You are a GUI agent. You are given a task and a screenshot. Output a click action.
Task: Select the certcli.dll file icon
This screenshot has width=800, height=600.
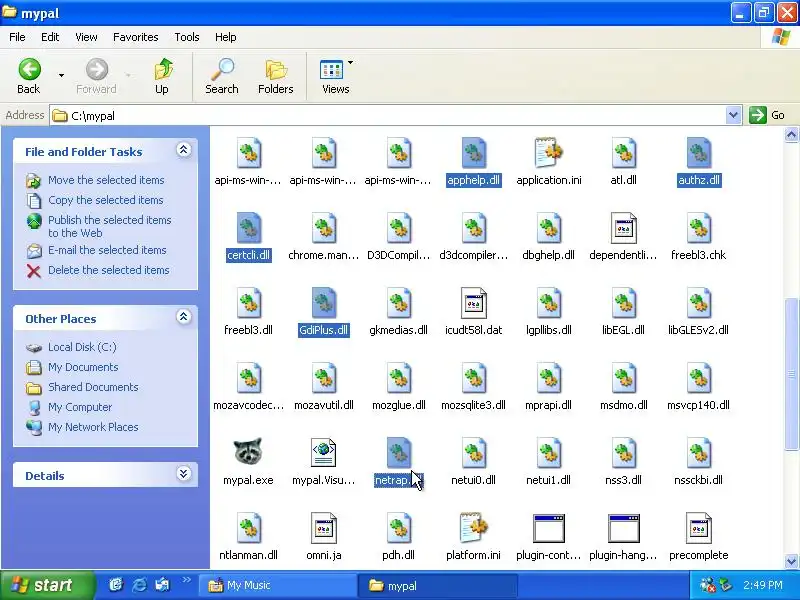(x=248, y=228)
